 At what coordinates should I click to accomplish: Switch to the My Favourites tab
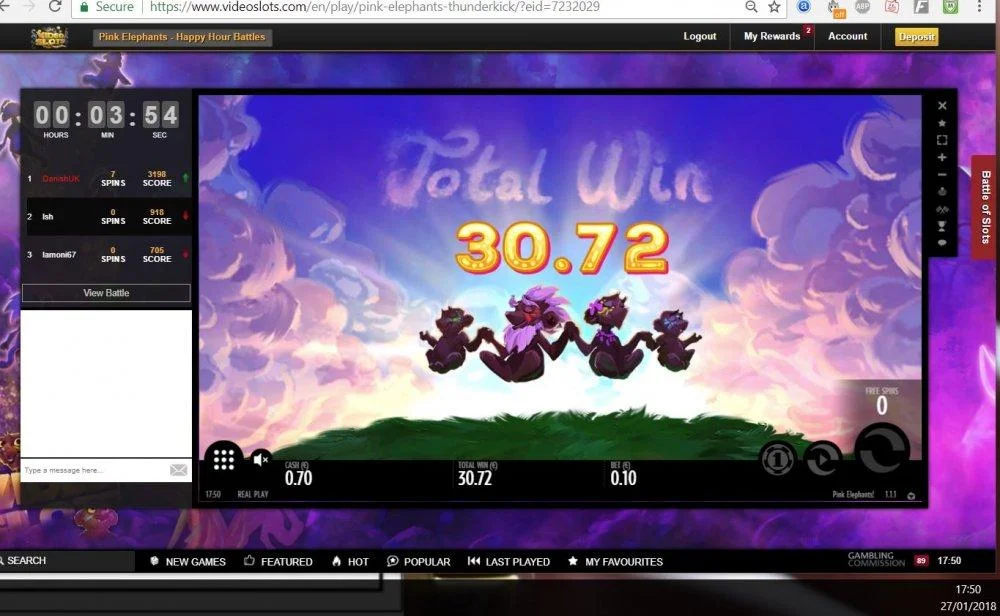coord(615,561)
